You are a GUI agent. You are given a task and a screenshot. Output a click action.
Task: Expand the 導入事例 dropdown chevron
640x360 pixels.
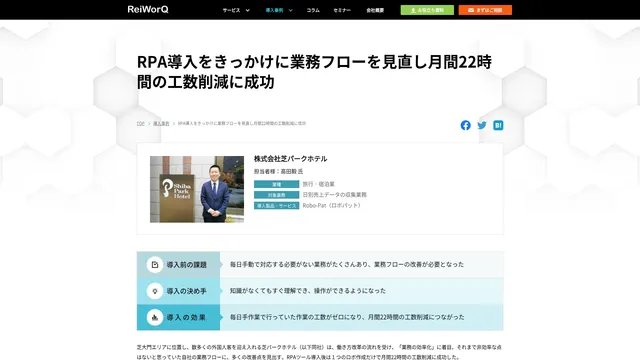[291, 10]
